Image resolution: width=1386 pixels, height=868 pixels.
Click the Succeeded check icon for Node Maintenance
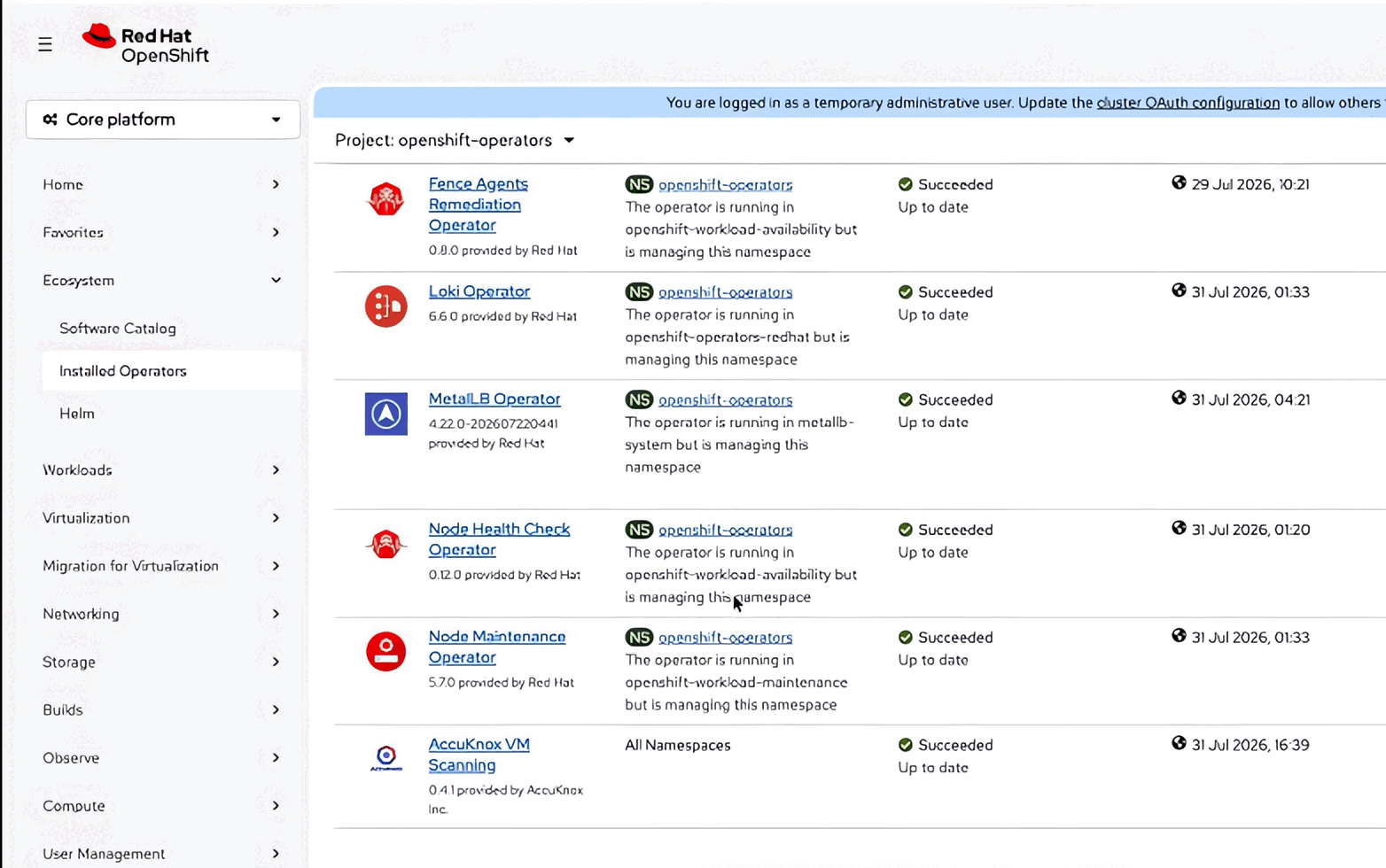tap(906, 637)
